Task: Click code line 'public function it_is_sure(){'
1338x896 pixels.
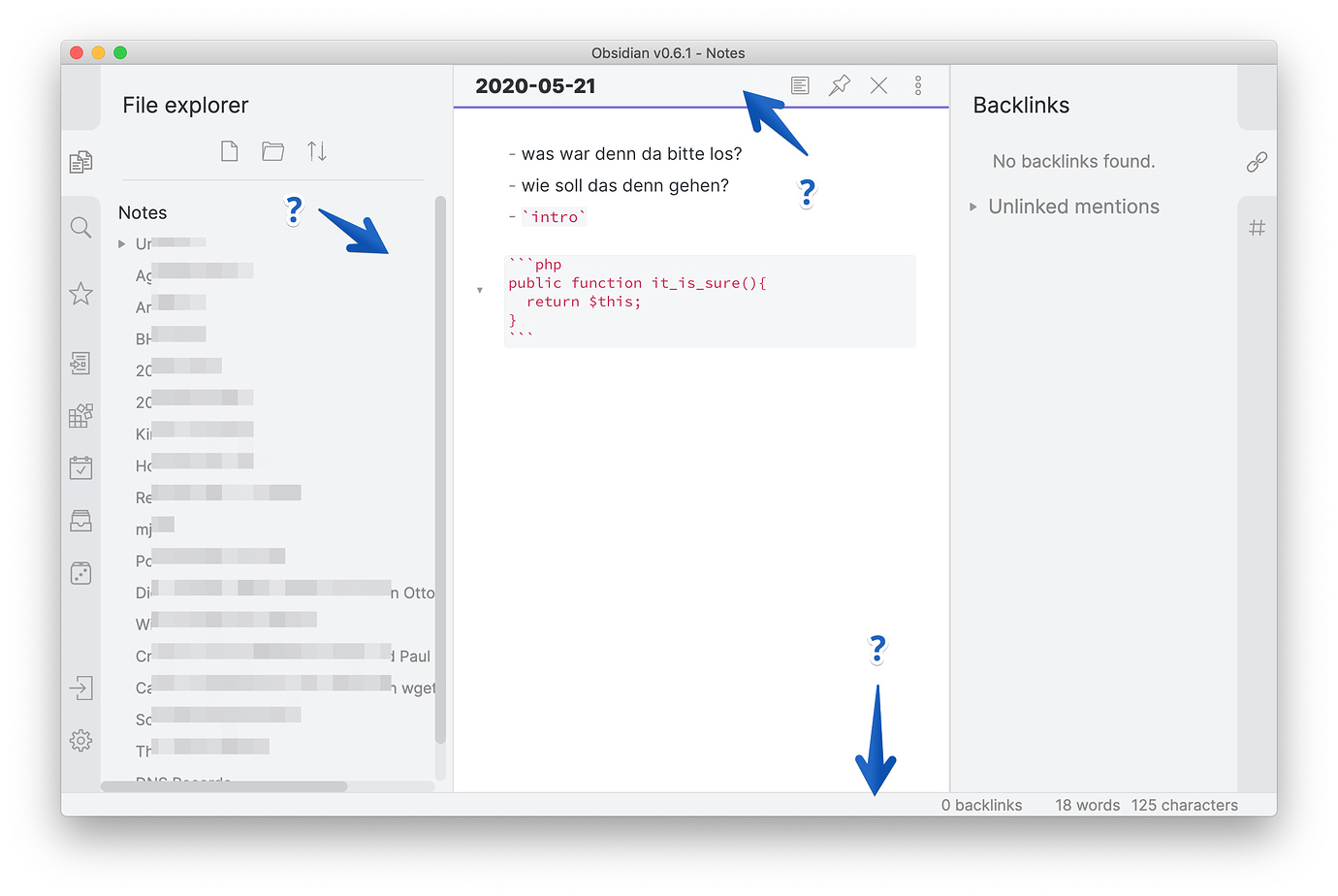Action: [x=637, y=283]
